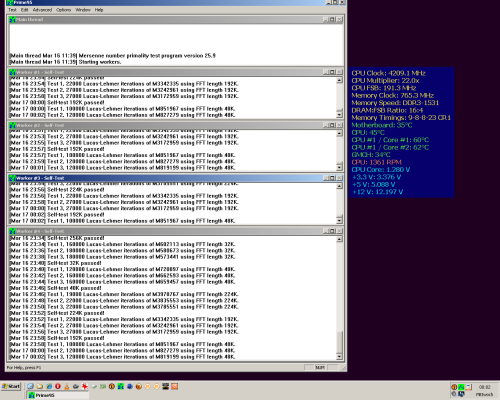Click the red splat quick launch icon
500x400 pixels.
click(85, 386)
